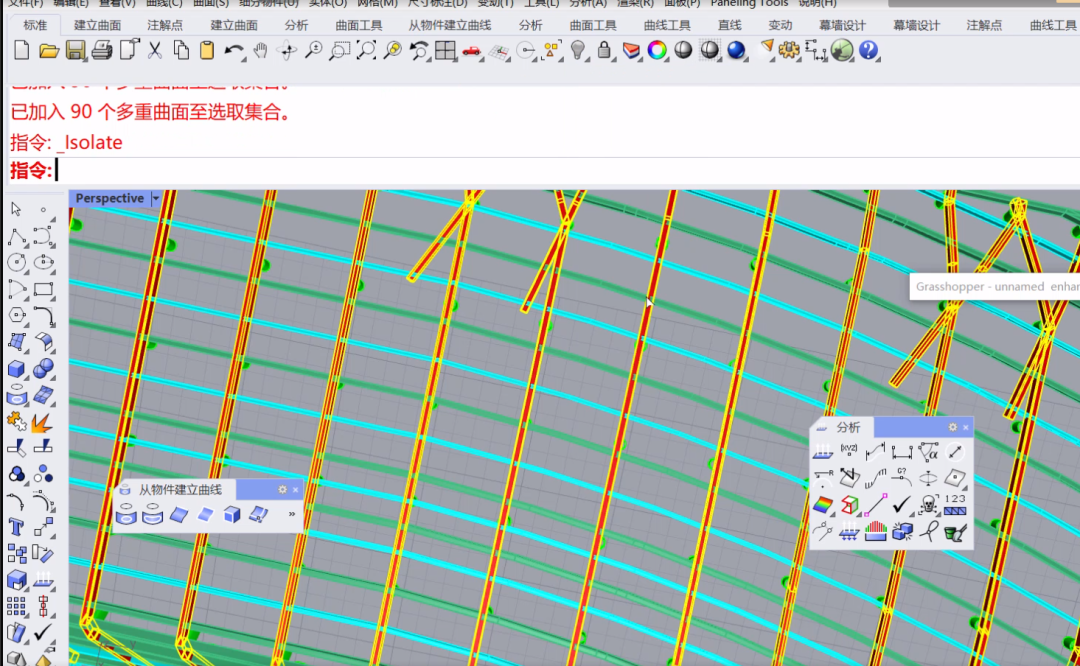Click the Perspective viewport title label
Viewport: 1080px width, 666px height.
pyautogui.click(x=110, y=198)
